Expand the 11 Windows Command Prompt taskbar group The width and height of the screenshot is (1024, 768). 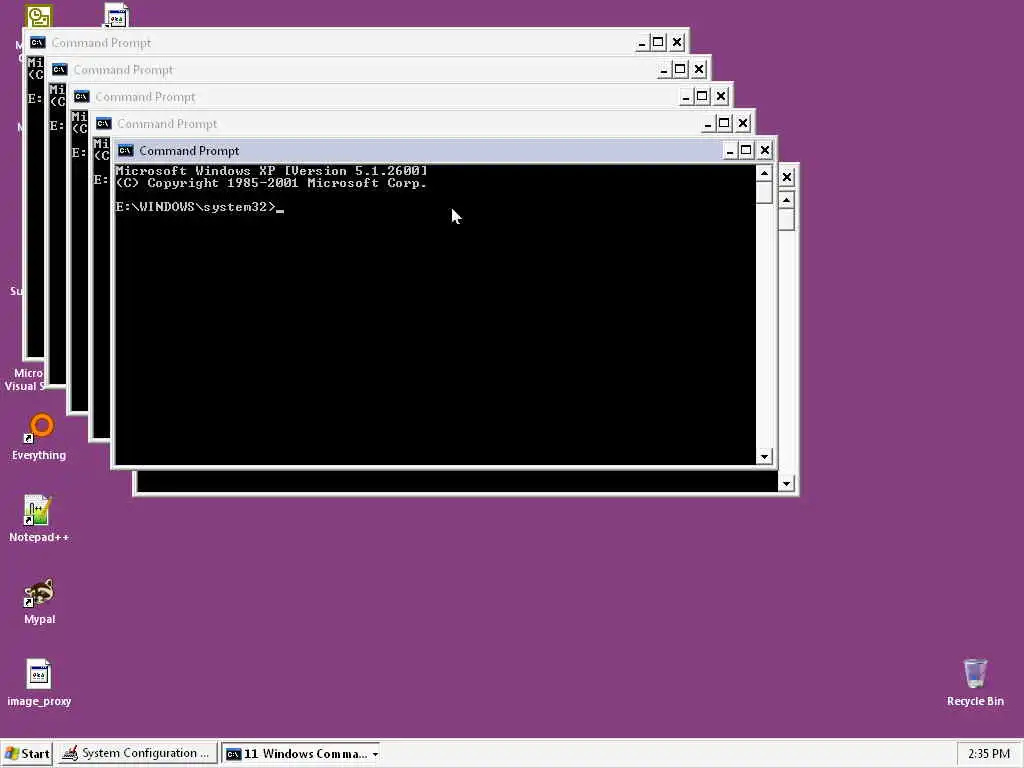coord(302,754)
